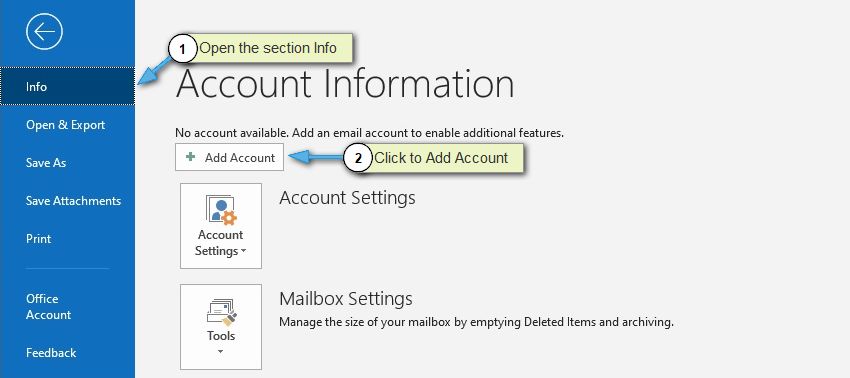Image resolution: width=850 pixels, height=378 pixels.
Task: Click the Tools mailbox cleanup icon
Action: 221,312
